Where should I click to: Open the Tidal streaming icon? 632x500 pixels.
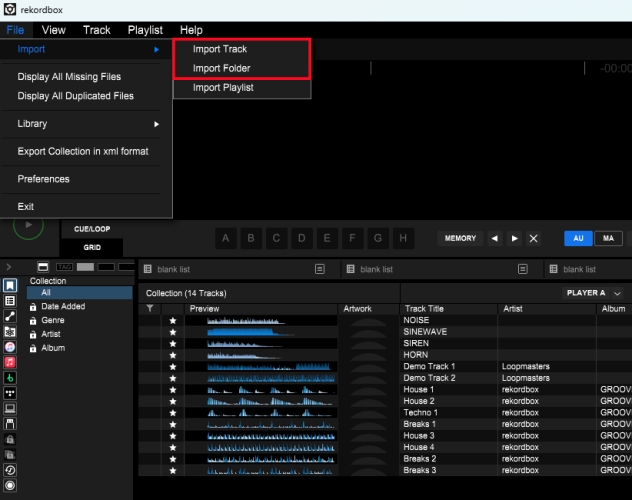click(x=10, y=393)
